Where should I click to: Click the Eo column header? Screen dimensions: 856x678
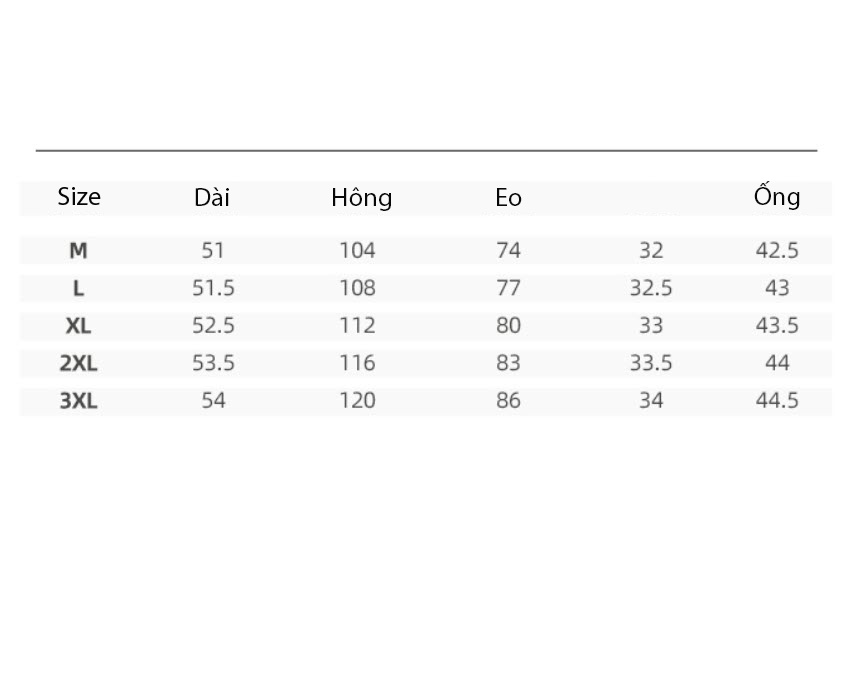click(508, 198)
